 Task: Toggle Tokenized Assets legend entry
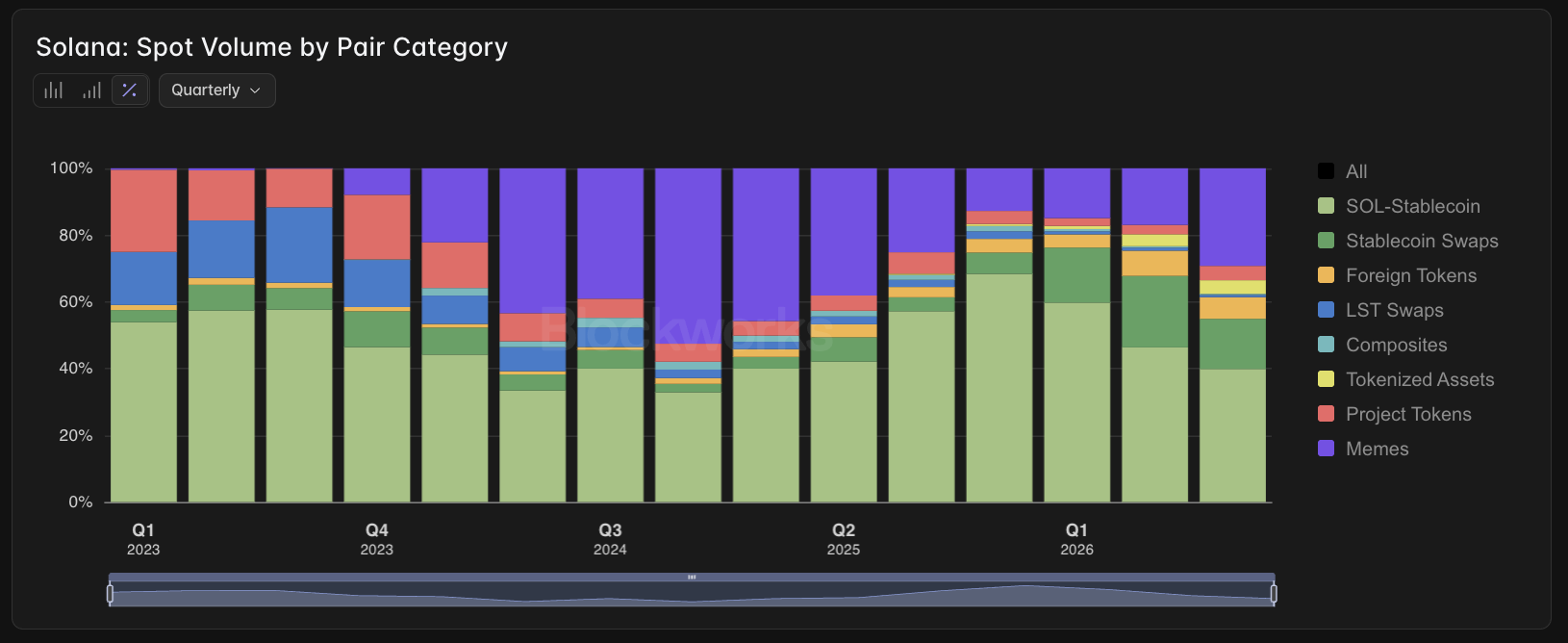tap(1406, 379)
